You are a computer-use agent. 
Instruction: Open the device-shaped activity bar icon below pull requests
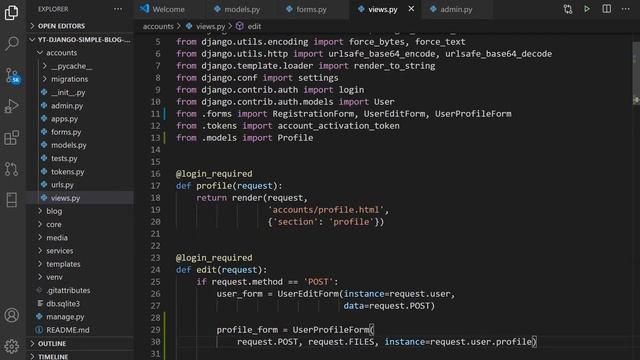(11, 200)
